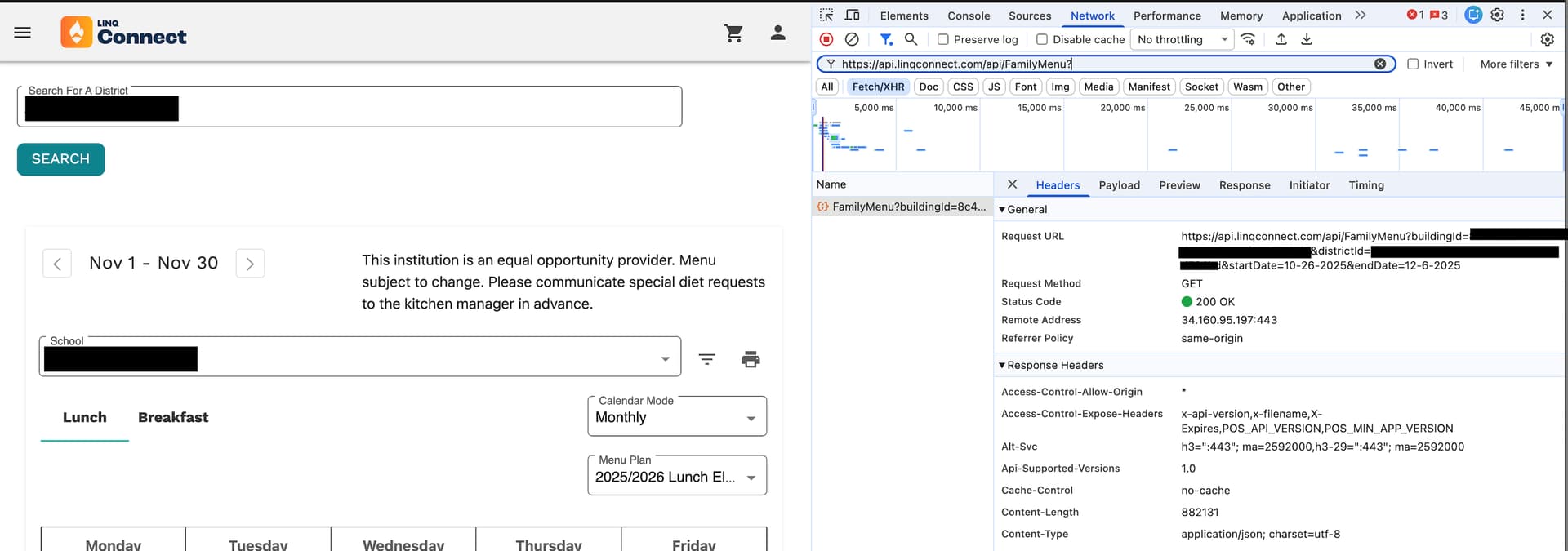The image size is (1568, 551).
Task: Click the error count badge showing 1
Action: click(x=1415, y=15)
